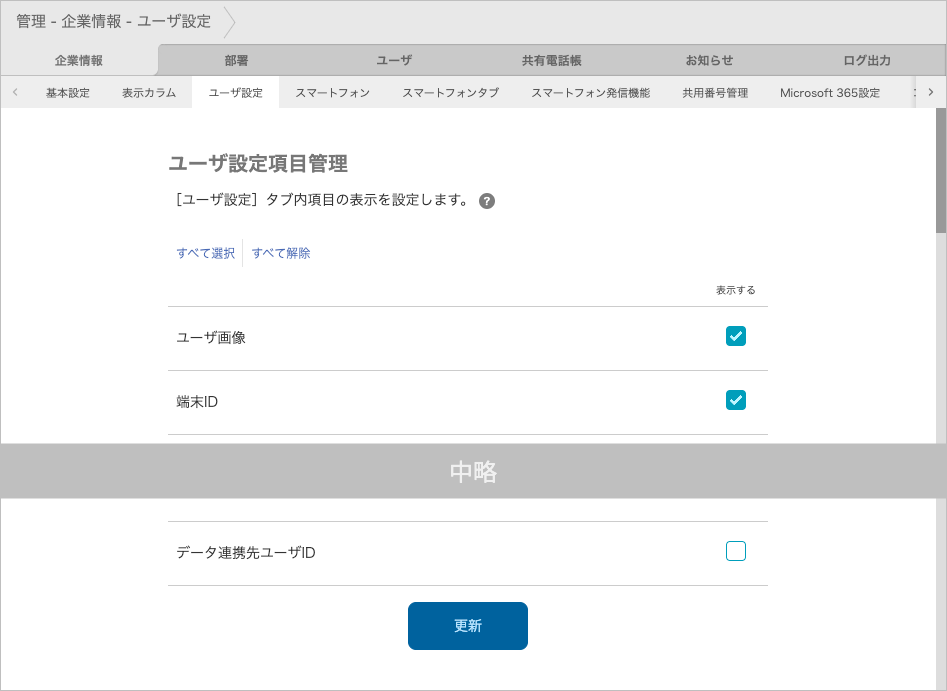
Task: Select the ログ出力 tab
Action: pos(866,60)
